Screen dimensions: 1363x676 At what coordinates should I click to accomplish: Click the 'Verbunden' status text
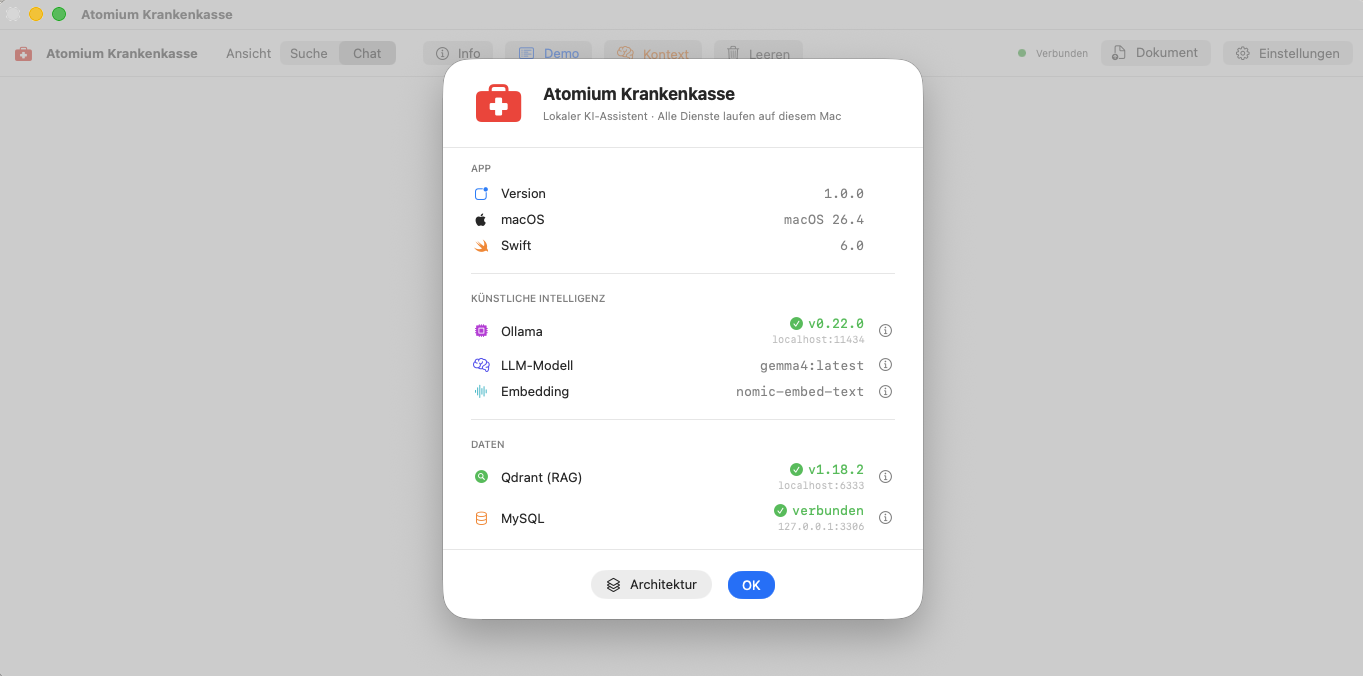[1062, 54]
